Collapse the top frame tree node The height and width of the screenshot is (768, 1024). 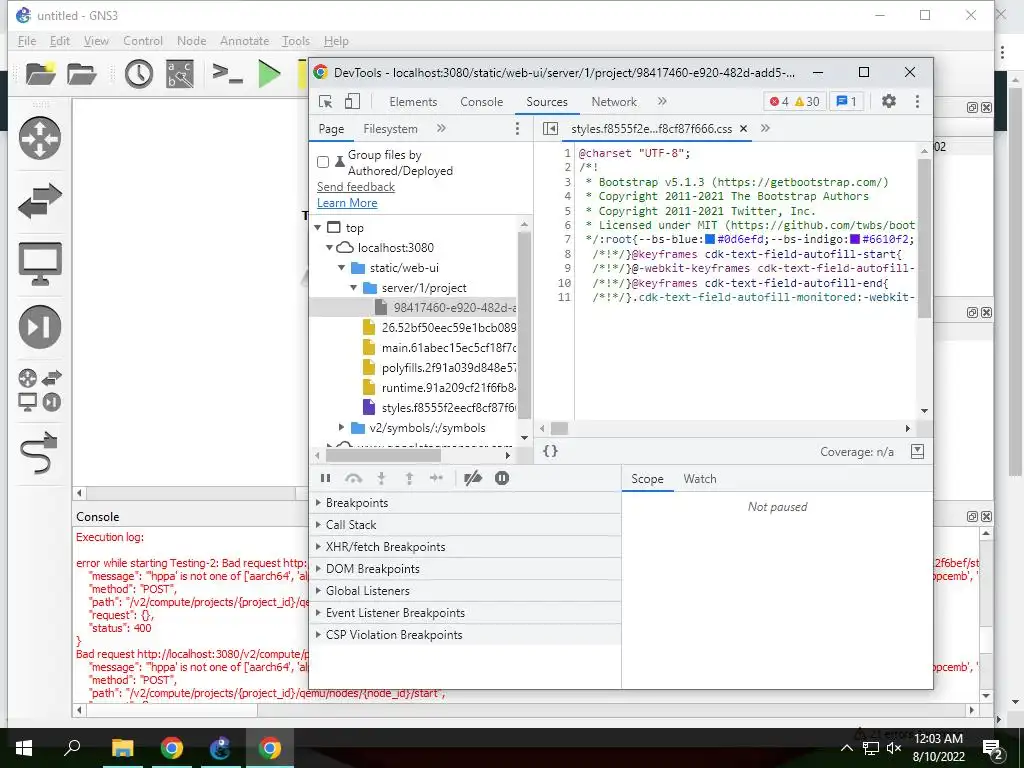(318, 227)
